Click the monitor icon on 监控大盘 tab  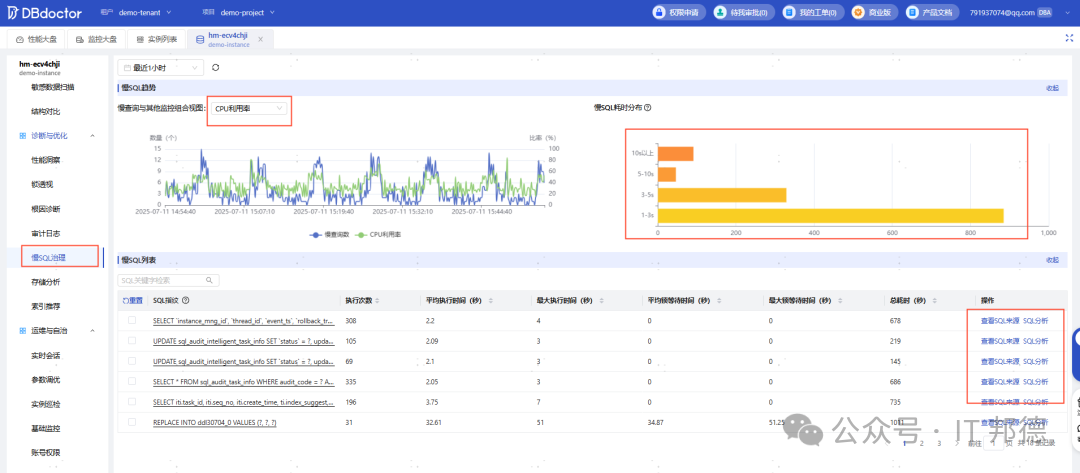tap(80, 39)
